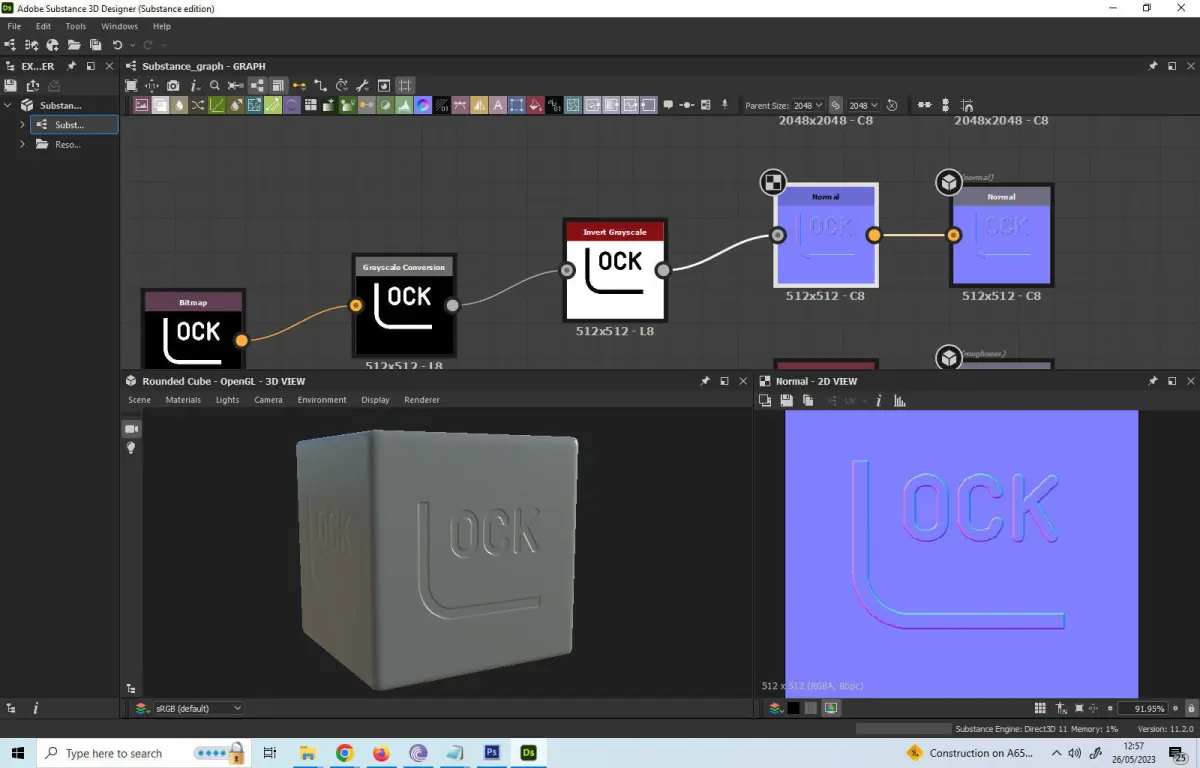Open the channel layers dropdown in 2D view
The height and width of the screenshot is (768, 1200).
(x=775, y=708)
